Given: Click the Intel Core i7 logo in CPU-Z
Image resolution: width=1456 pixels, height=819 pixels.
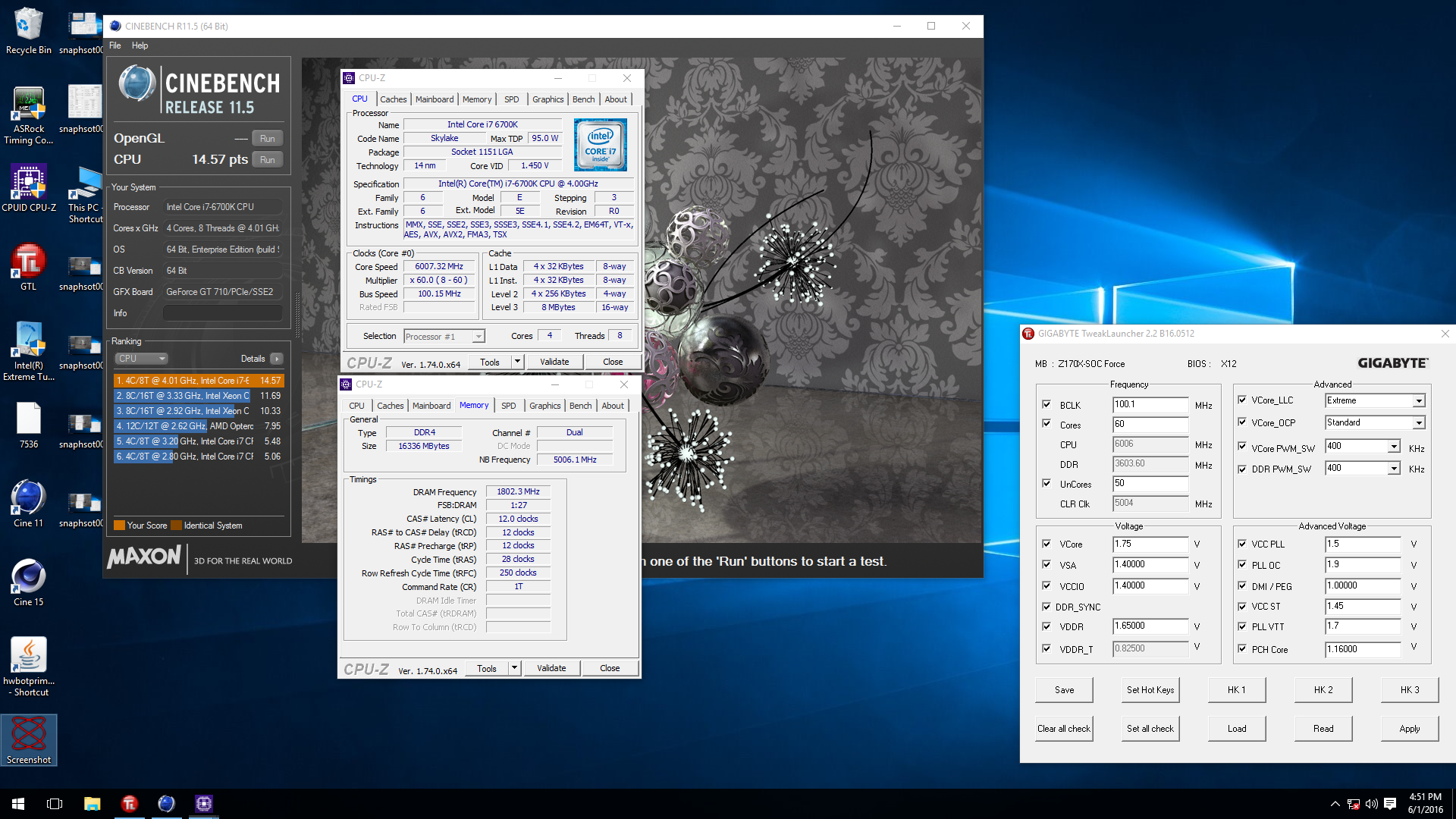Looking at the screenshot, I should point(600,144).
